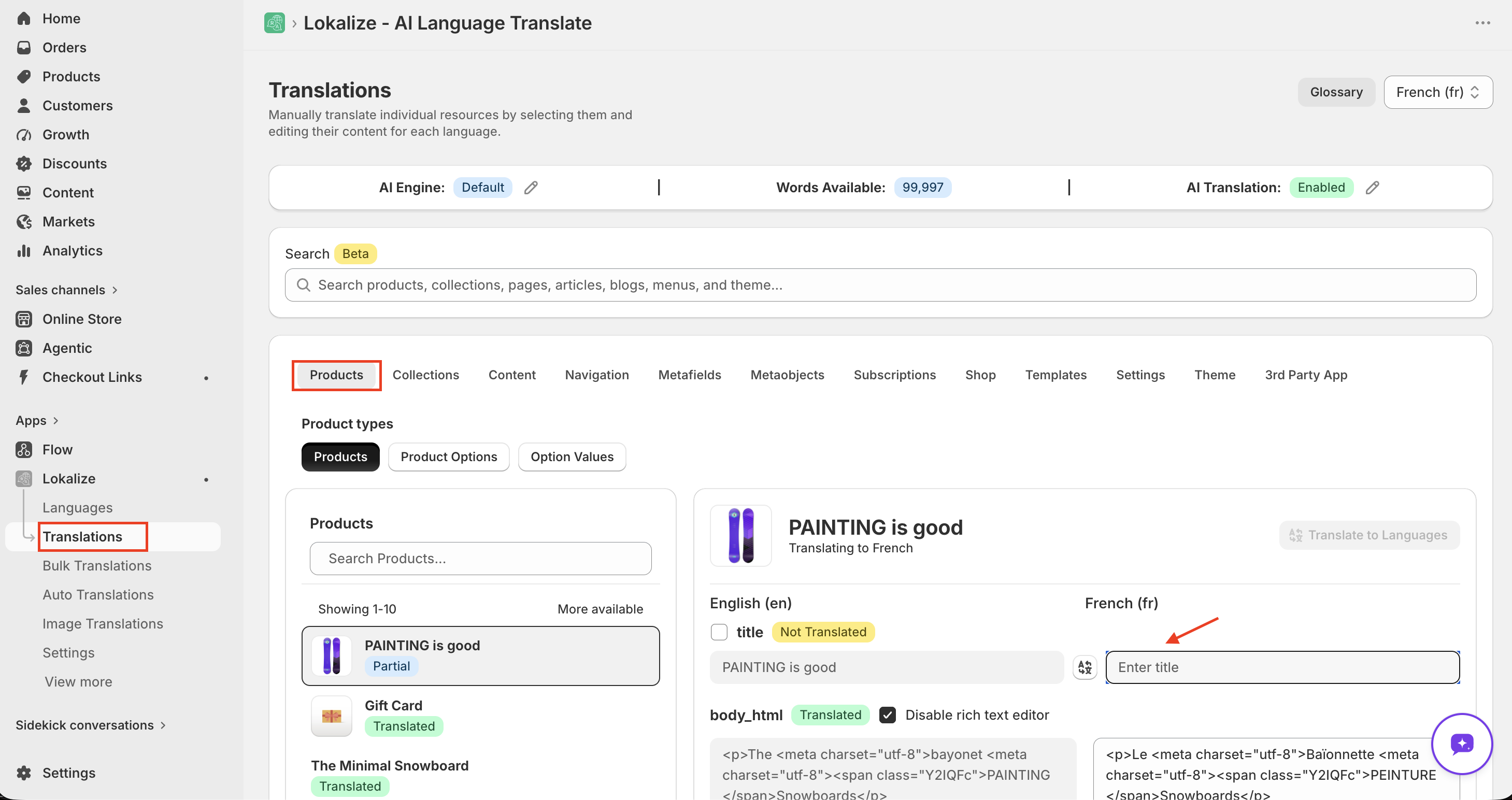Click the Lokalize logo in the breadcrumb

[x=274, y=23]
